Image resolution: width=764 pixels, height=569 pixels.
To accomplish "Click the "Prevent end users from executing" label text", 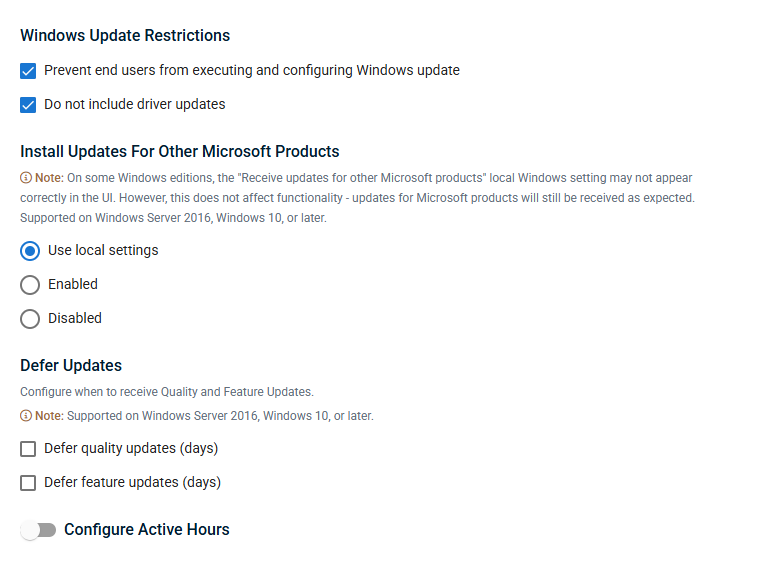I will tap(252, 71).
